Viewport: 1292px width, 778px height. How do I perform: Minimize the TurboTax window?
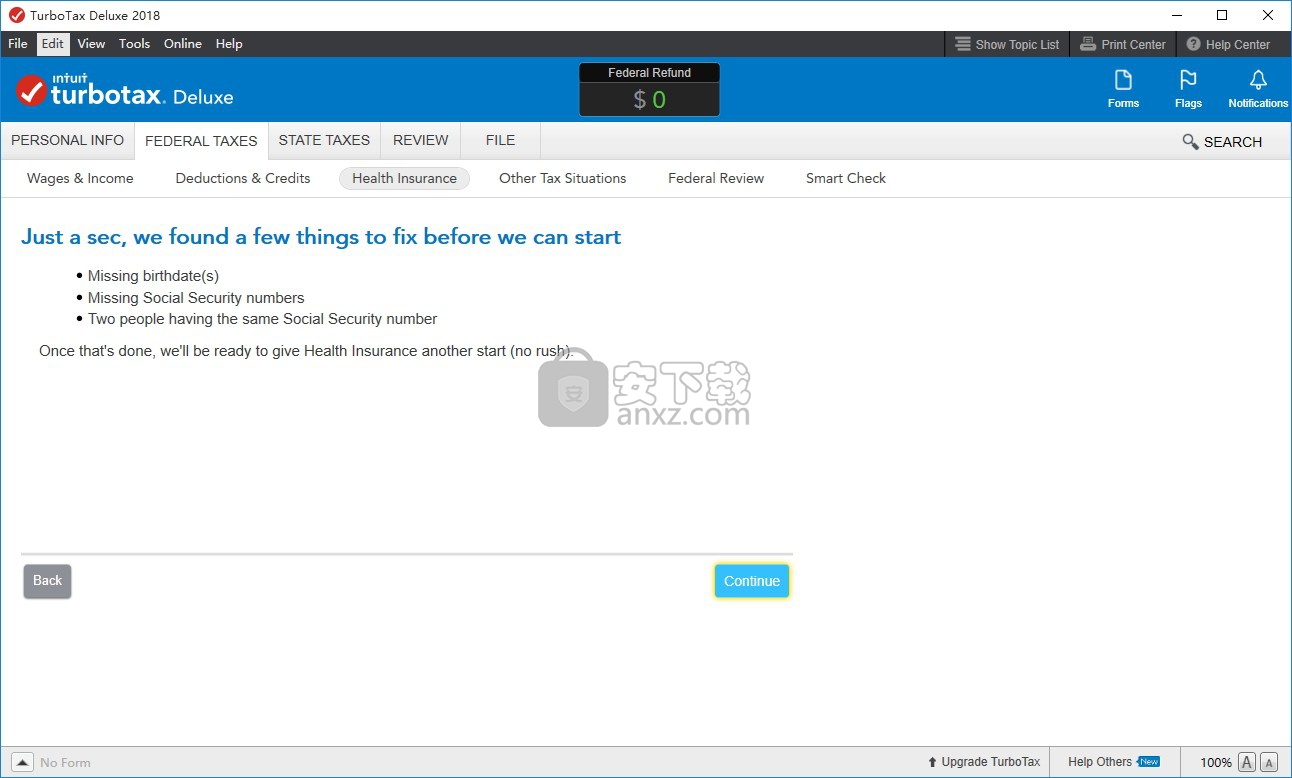(1176, 15)
